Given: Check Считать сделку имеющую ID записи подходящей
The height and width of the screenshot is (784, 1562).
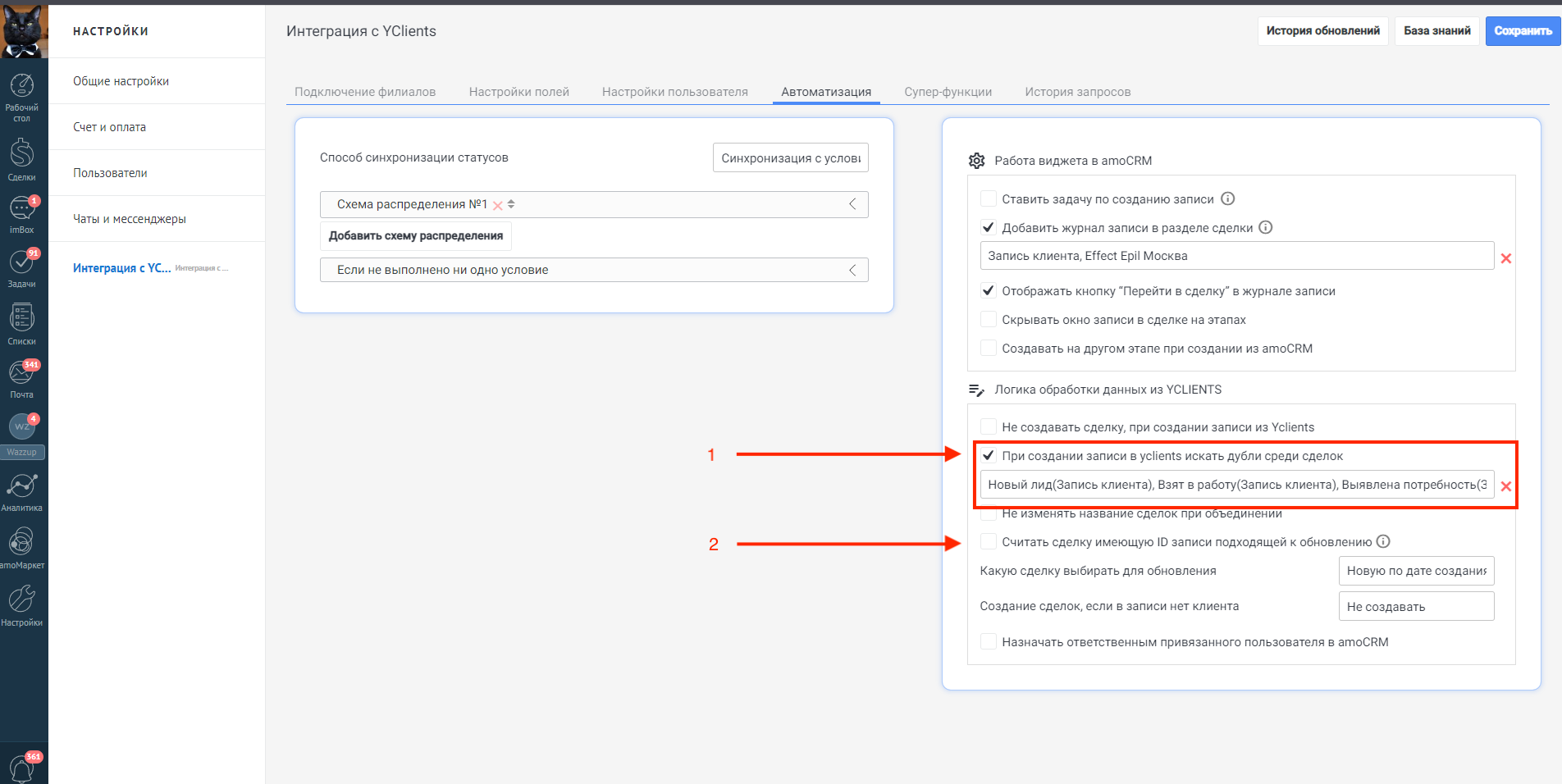Looking at the screenshot, I should (989, 541).
